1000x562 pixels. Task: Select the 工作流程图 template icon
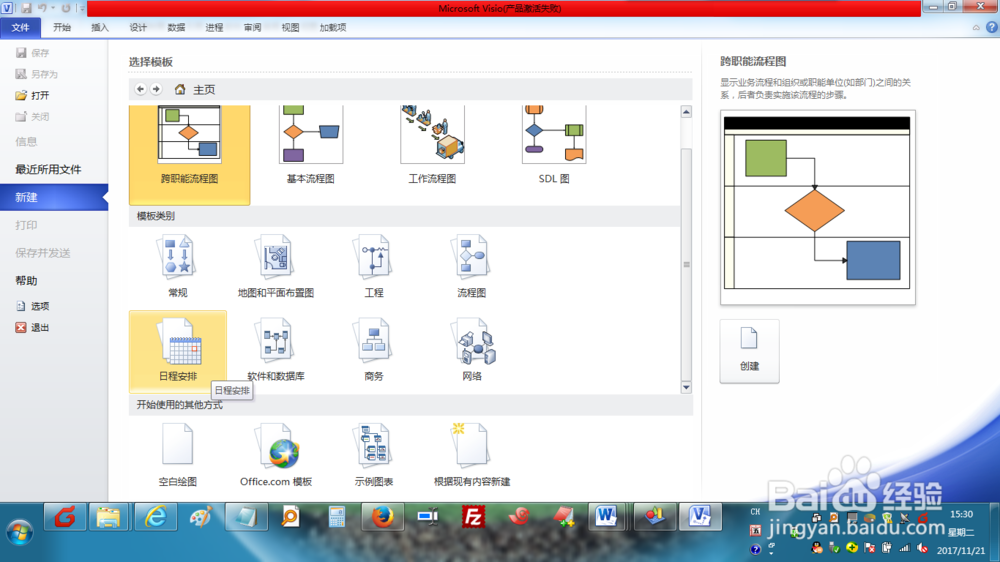pos(432,134)
